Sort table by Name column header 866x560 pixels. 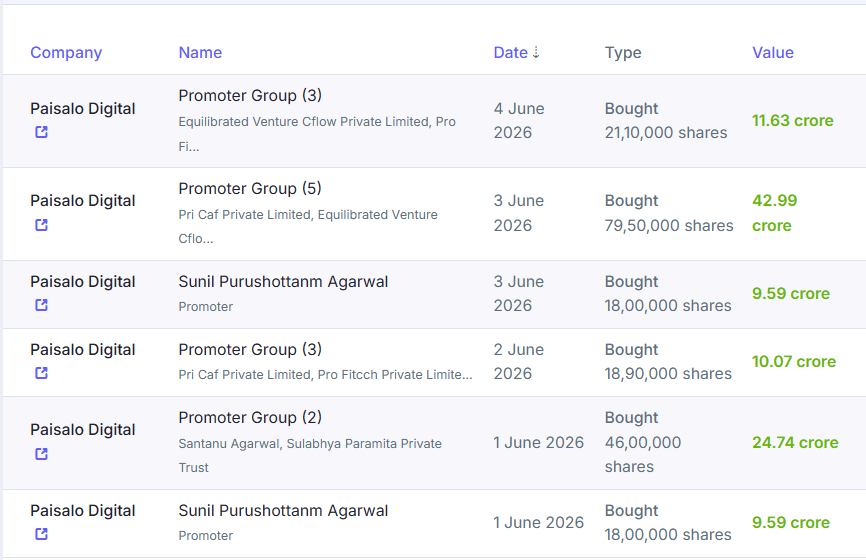click(200, 52)
